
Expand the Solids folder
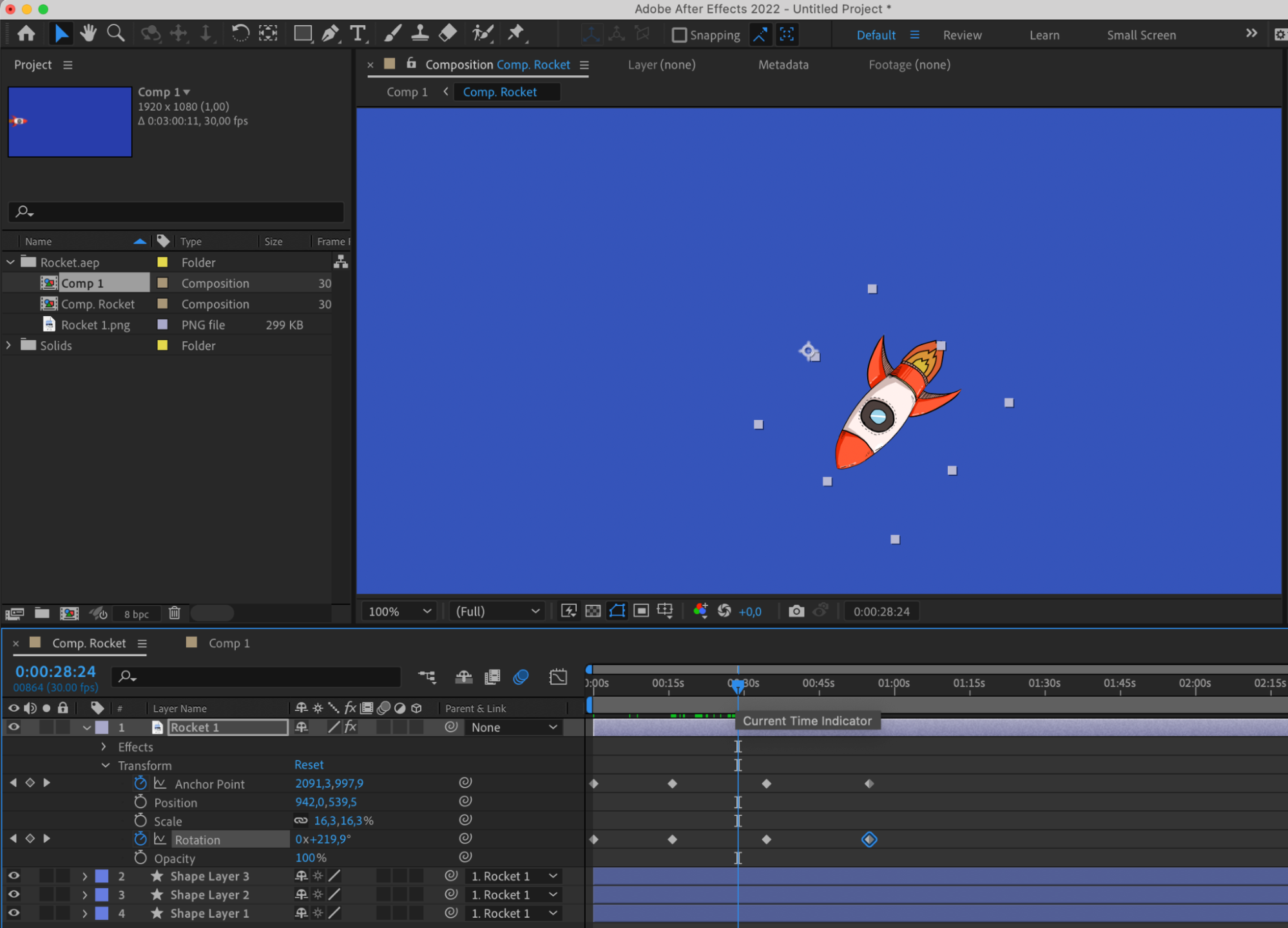[x=9, y=345]
